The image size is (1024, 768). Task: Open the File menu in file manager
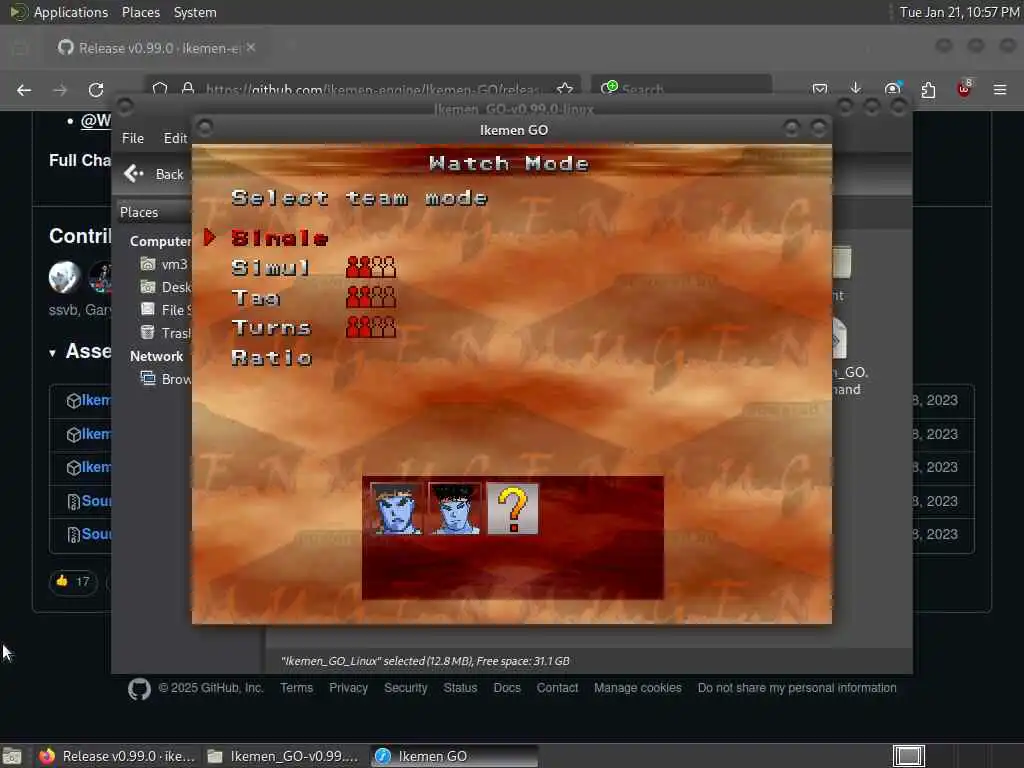pos(133,138)
